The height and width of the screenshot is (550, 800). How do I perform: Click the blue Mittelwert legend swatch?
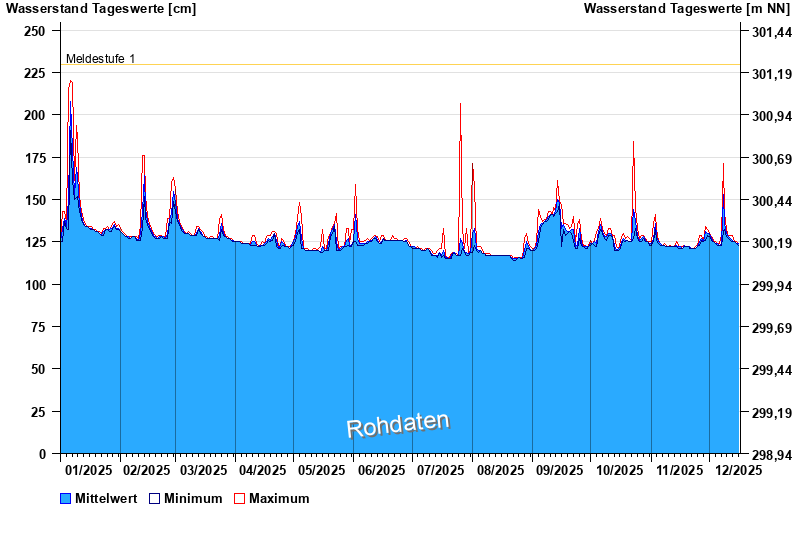[x=66, y=498]
